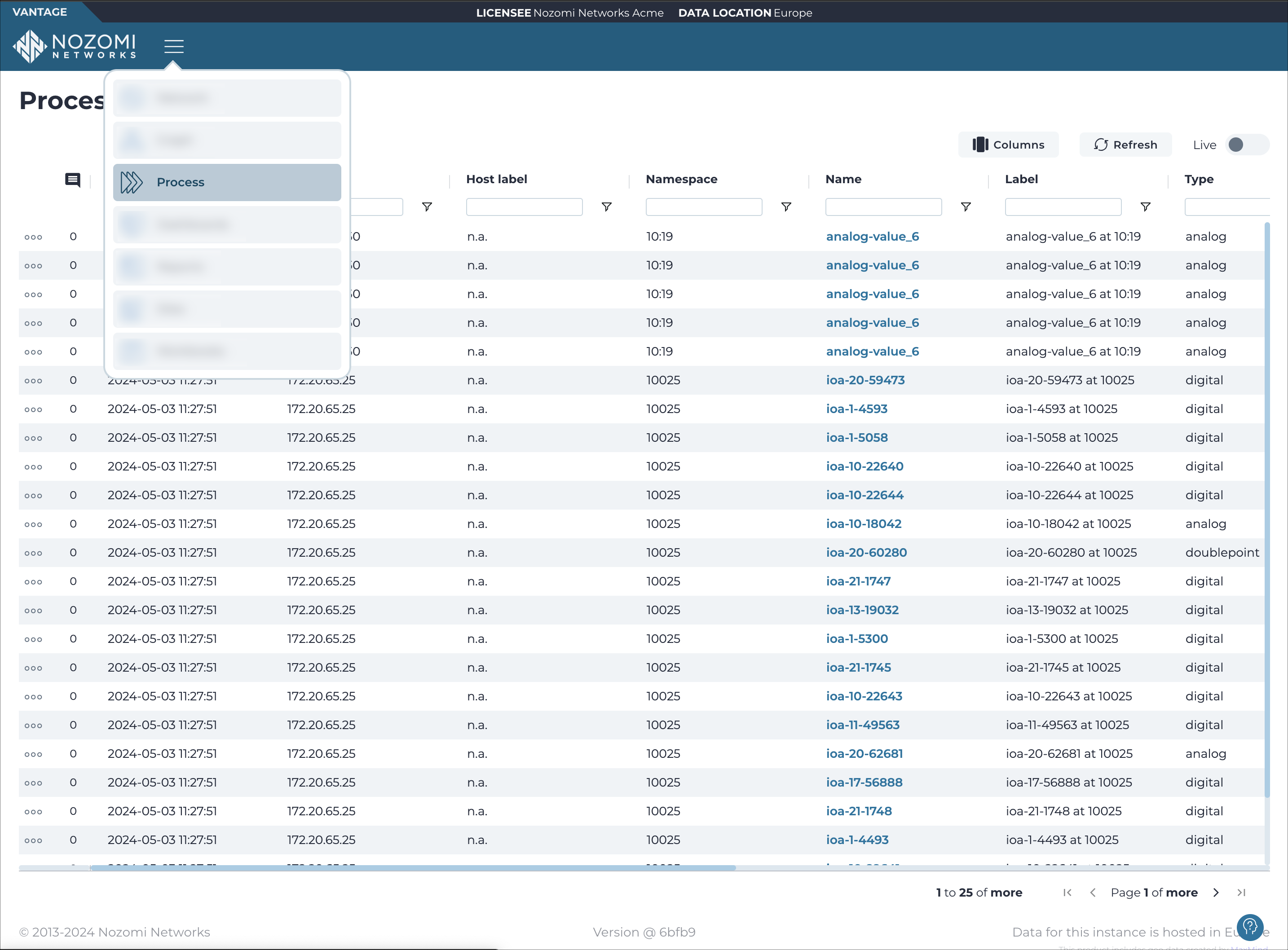Screen dimensions: 1288x950
Task: Open the Name column filter options
Action: (x=966, y=207)
